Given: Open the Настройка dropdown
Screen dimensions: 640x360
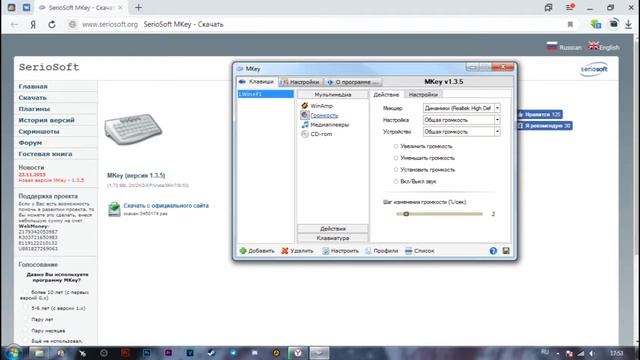Looking at the screenshot, I should pyautogui.click(x=461, y=120).
